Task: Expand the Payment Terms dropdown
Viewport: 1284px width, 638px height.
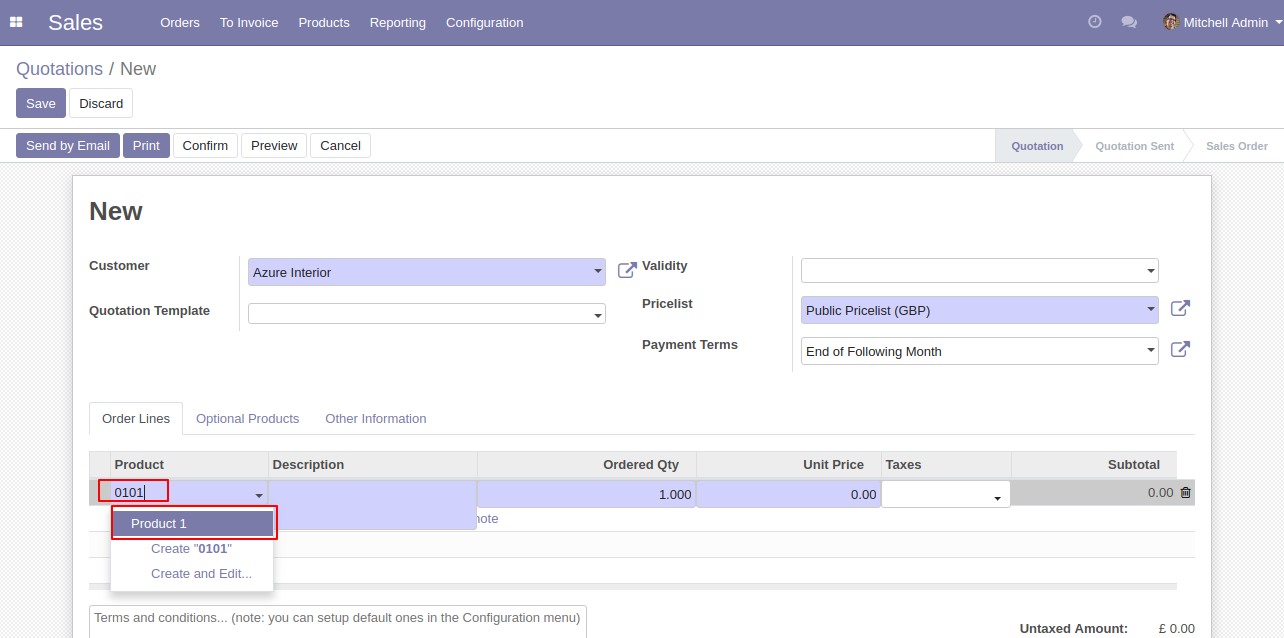Action: pyautogui.click(x=1151, y=351)
